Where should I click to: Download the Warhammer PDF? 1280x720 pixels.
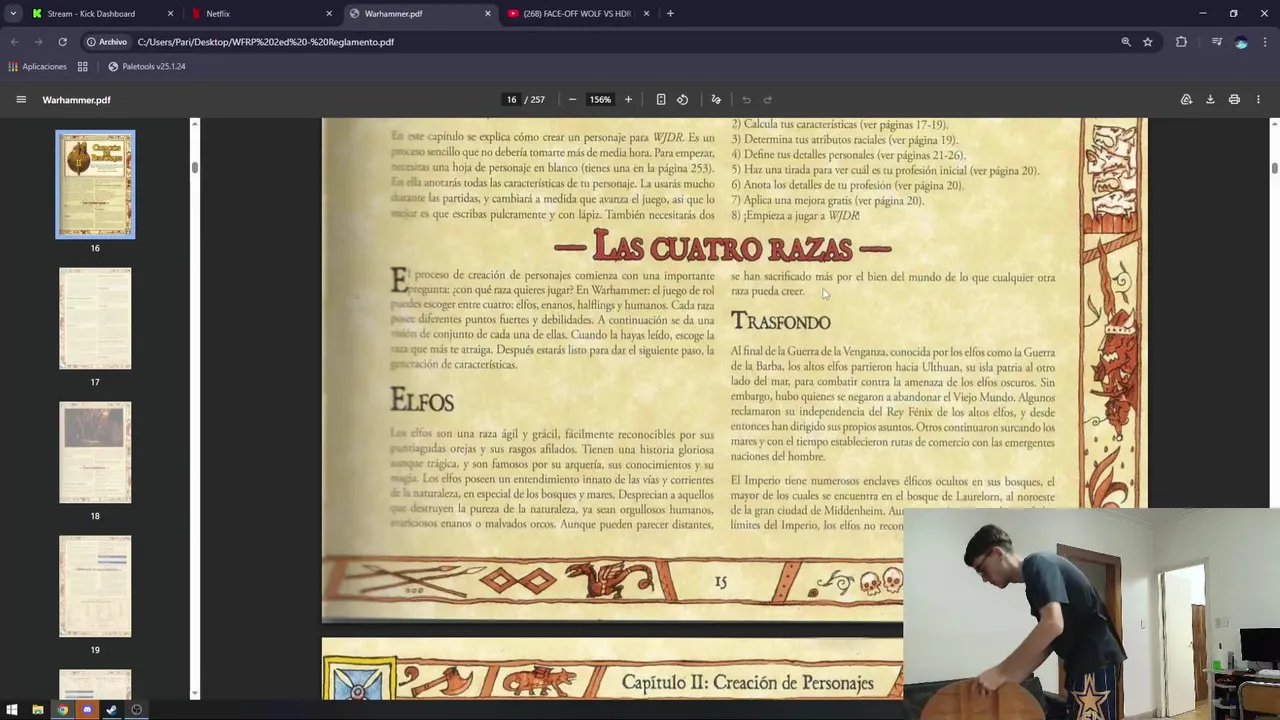(x=1210, y=100)
